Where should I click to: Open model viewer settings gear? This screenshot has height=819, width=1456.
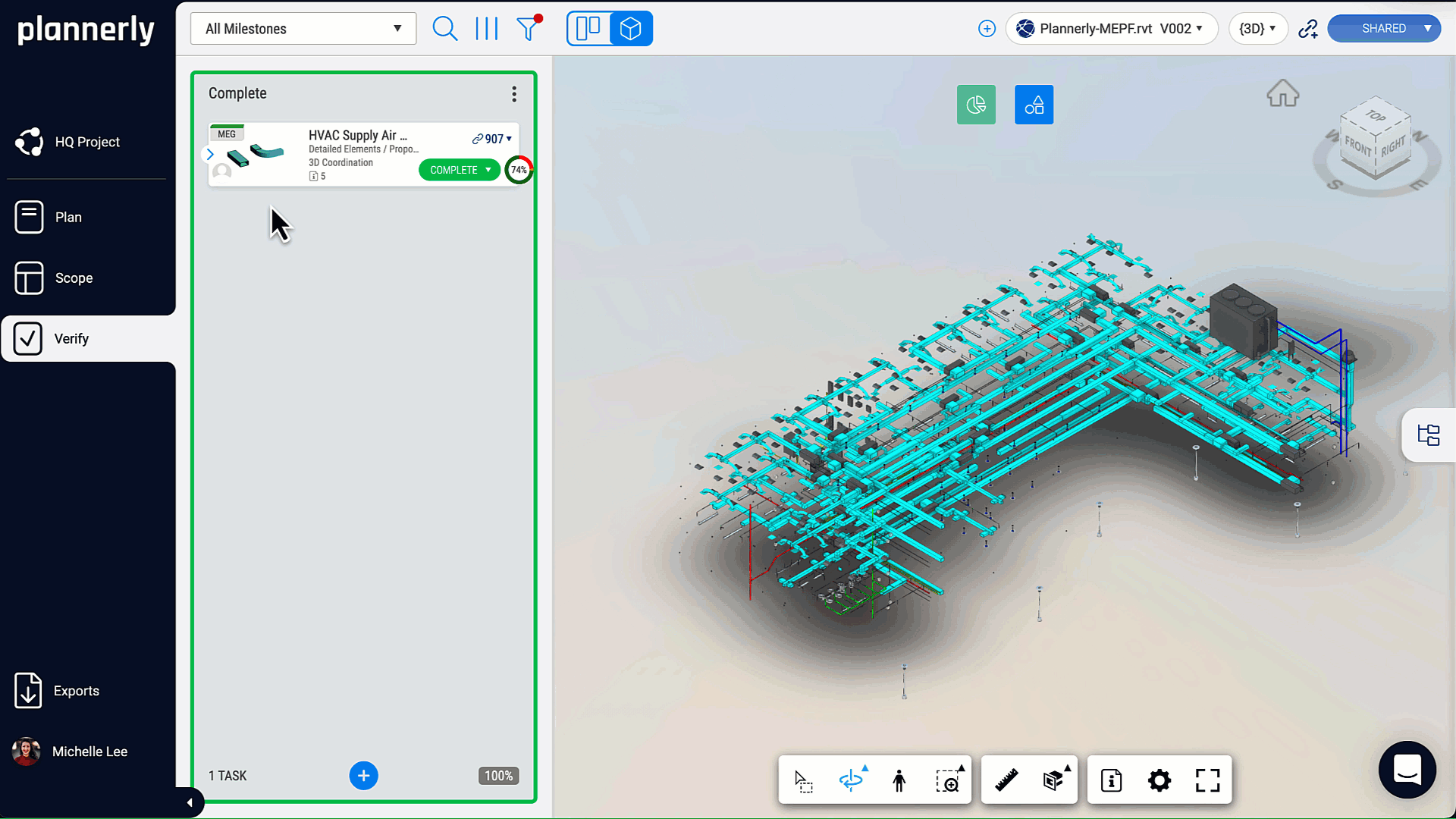[x=1159, y=780]
